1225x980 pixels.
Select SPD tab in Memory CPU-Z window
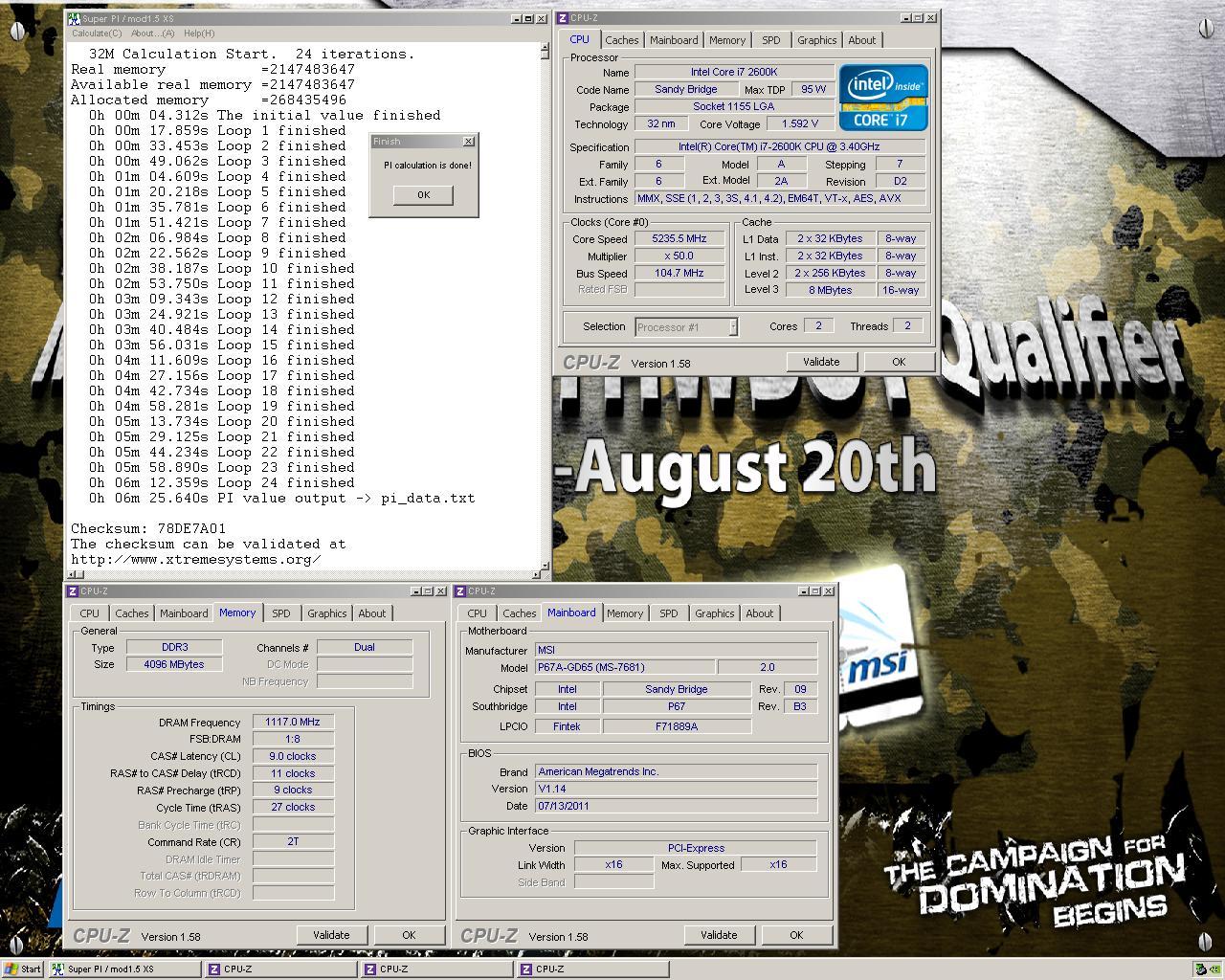coord(280,613)
